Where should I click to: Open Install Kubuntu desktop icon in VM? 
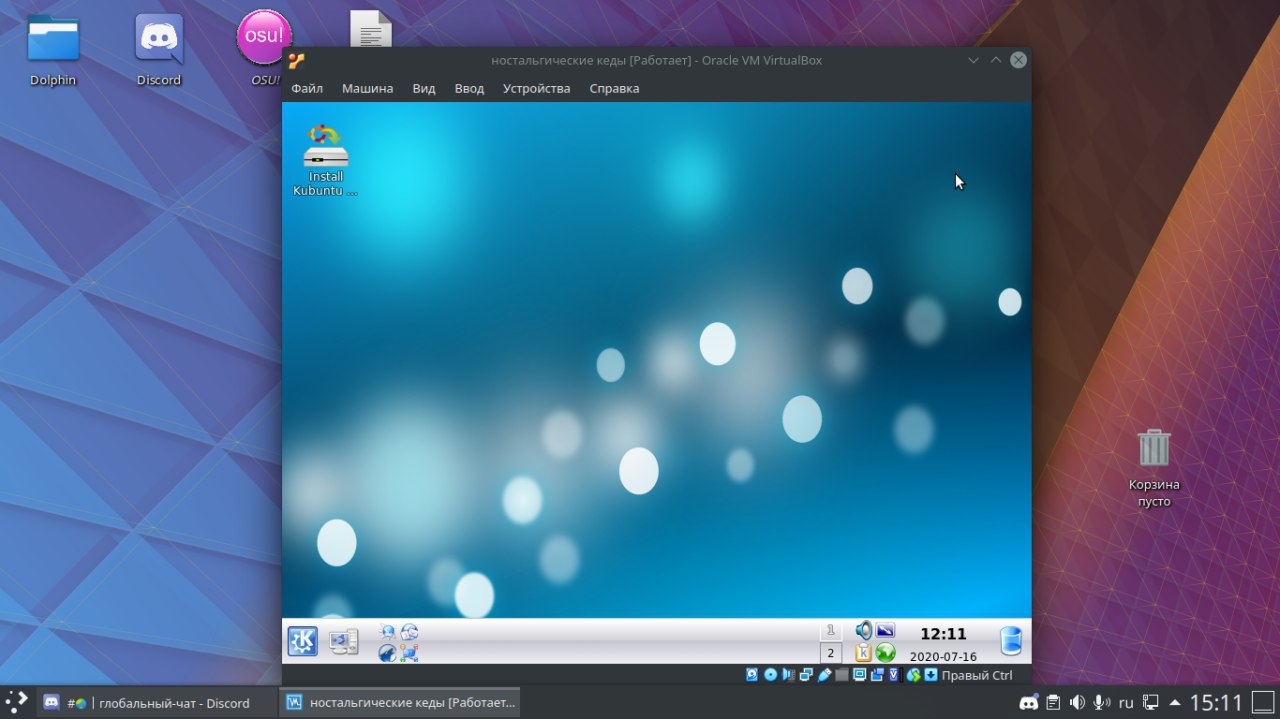(325, 160)
